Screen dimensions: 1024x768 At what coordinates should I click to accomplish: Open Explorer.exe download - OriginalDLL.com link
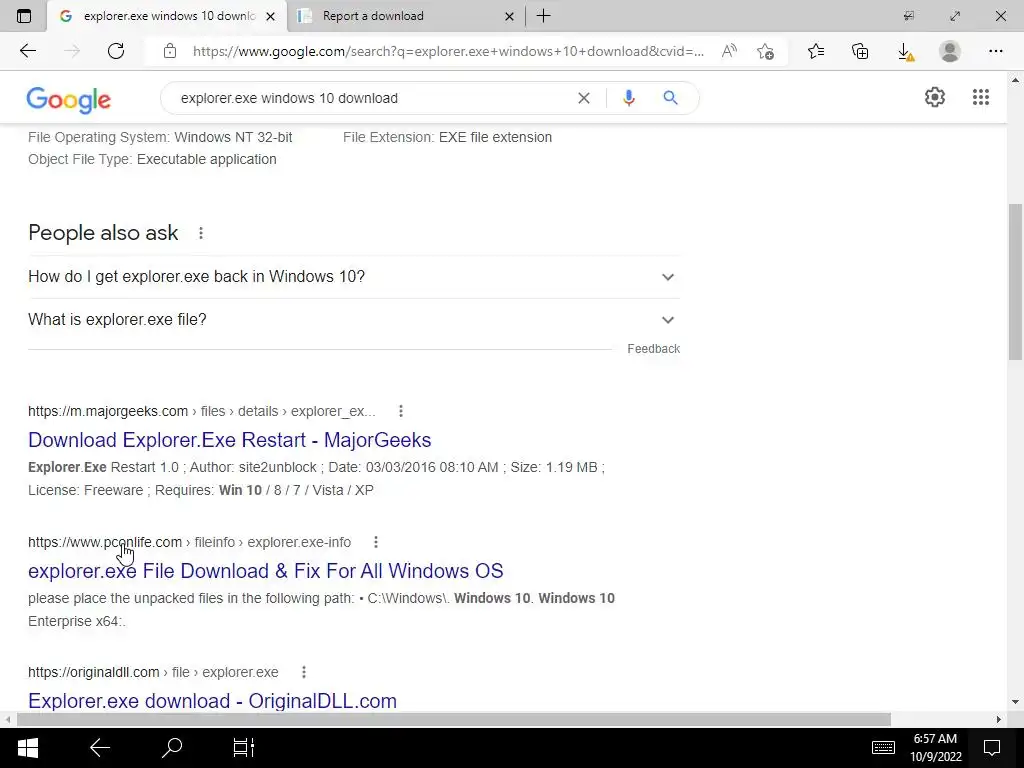pos(212,701)
